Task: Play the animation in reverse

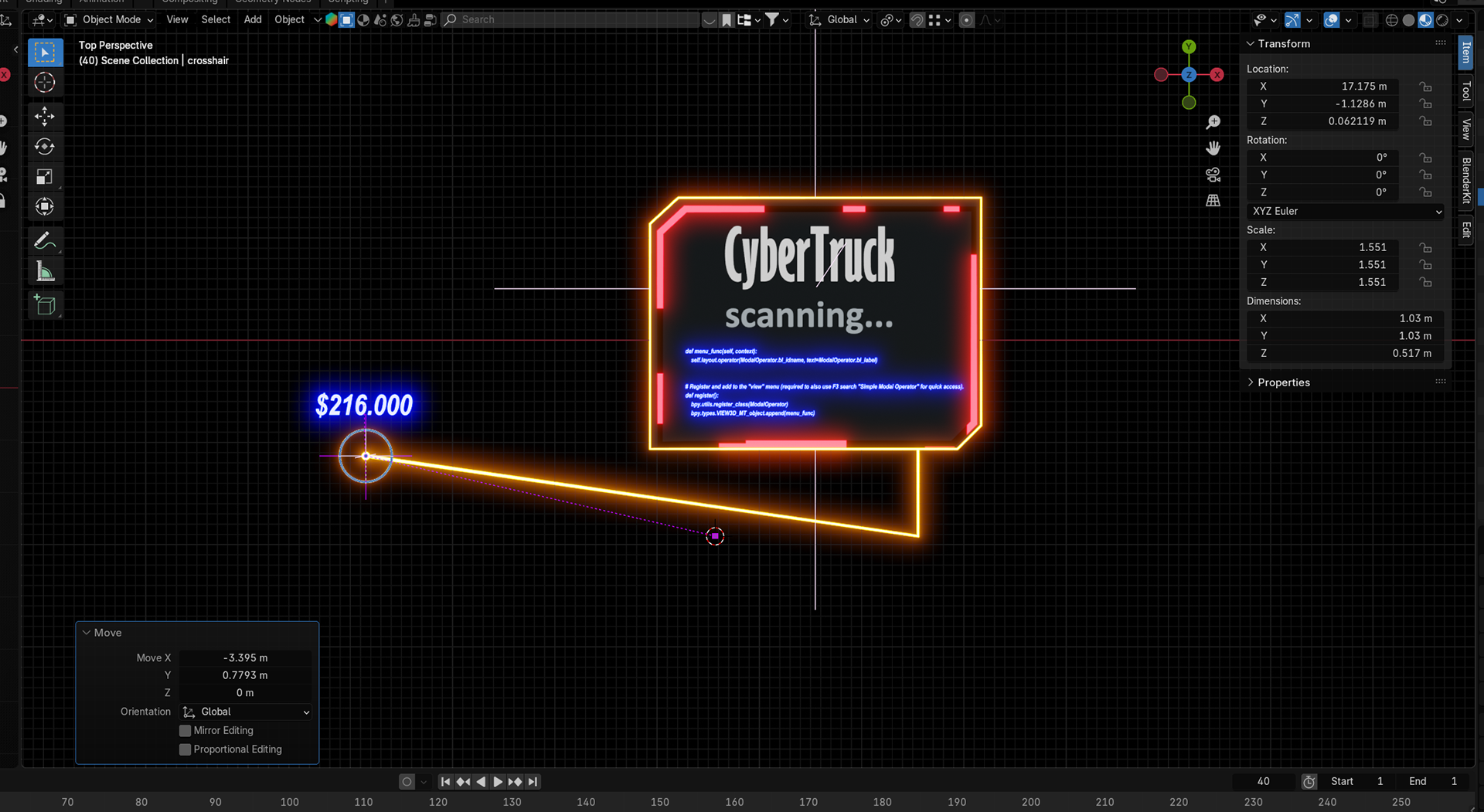Action: pos(481,782)
